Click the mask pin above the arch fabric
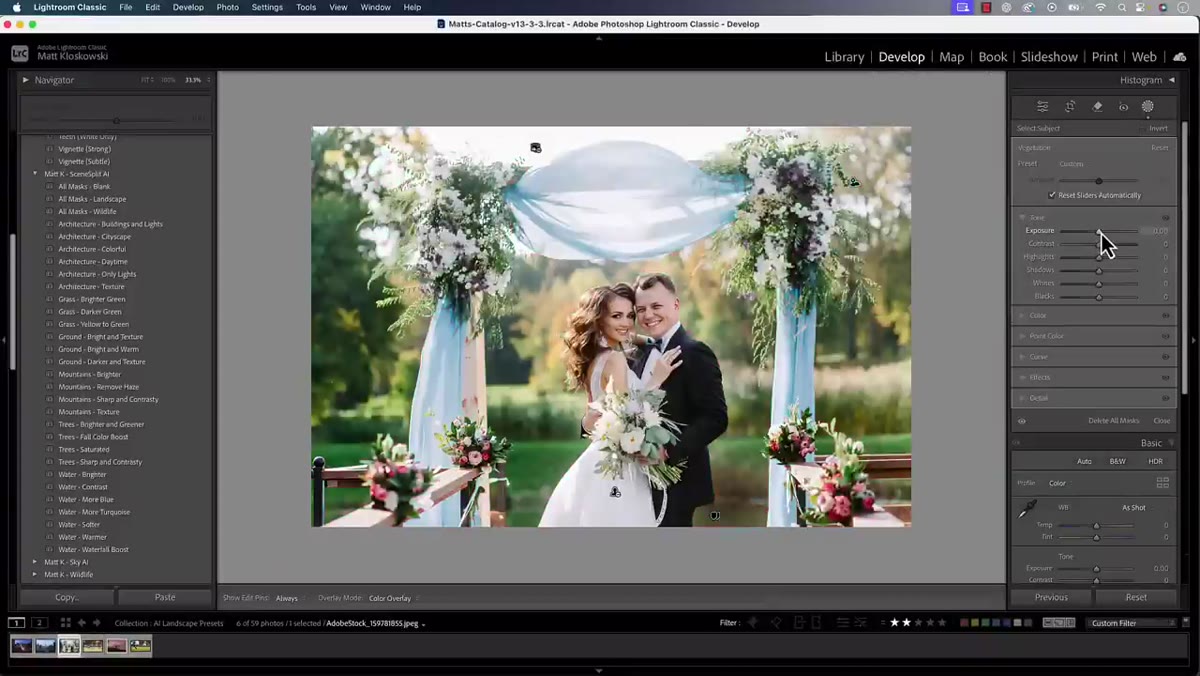 536,148
